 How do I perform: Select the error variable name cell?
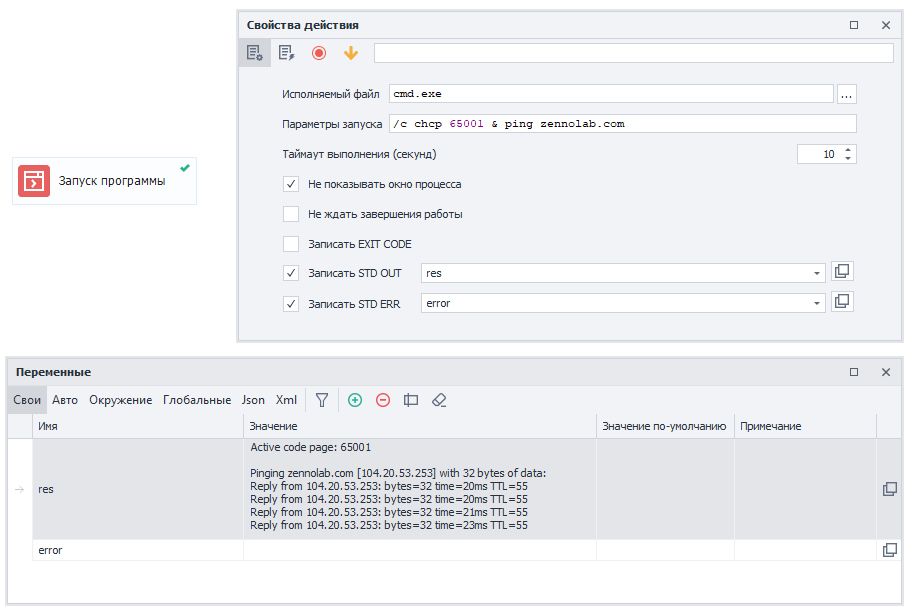coord(138,550)
